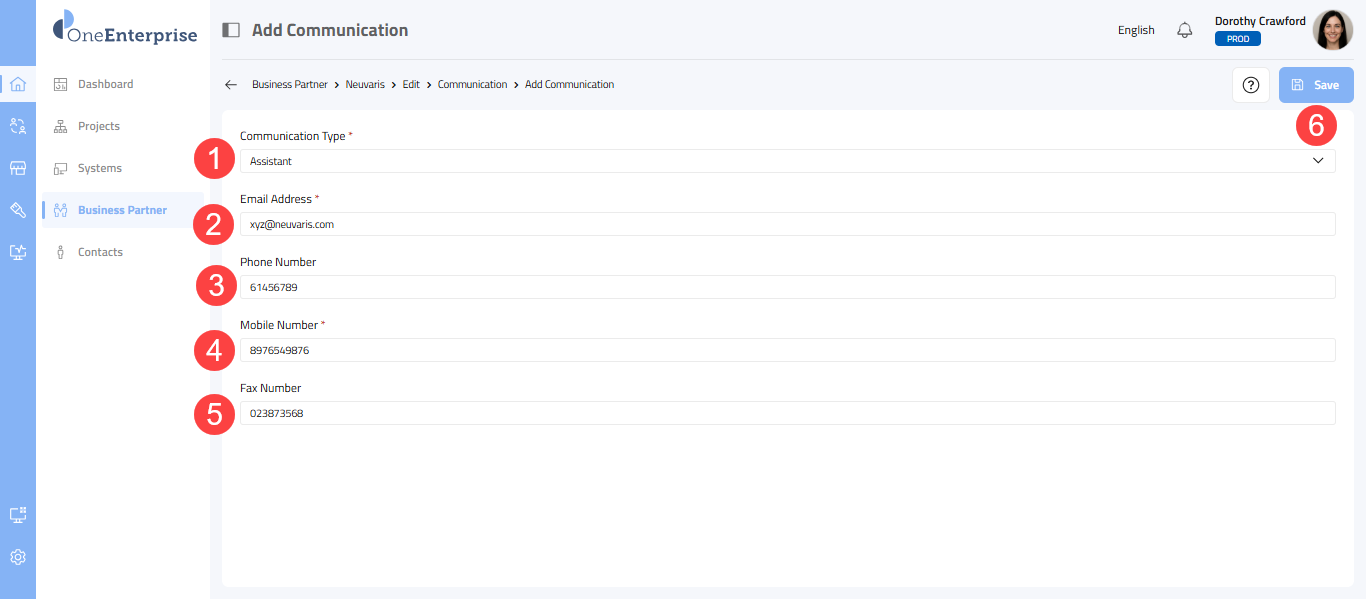Viewport: 1366px width, 599px height.
Task: Click the Neuvaris breadcrumb link
Action: coord(365,85)
